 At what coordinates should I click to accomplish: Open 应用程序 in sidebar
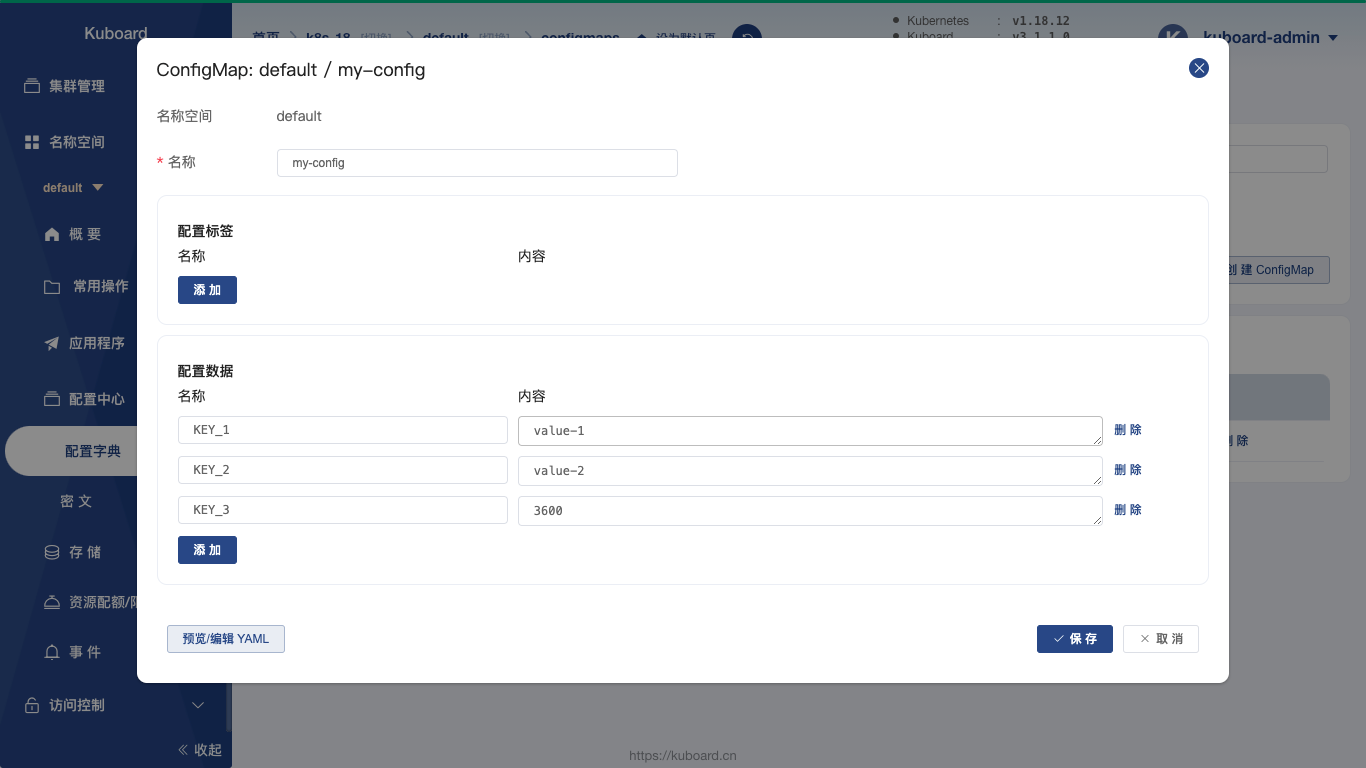pyautogui.click(x=97, y=343)
